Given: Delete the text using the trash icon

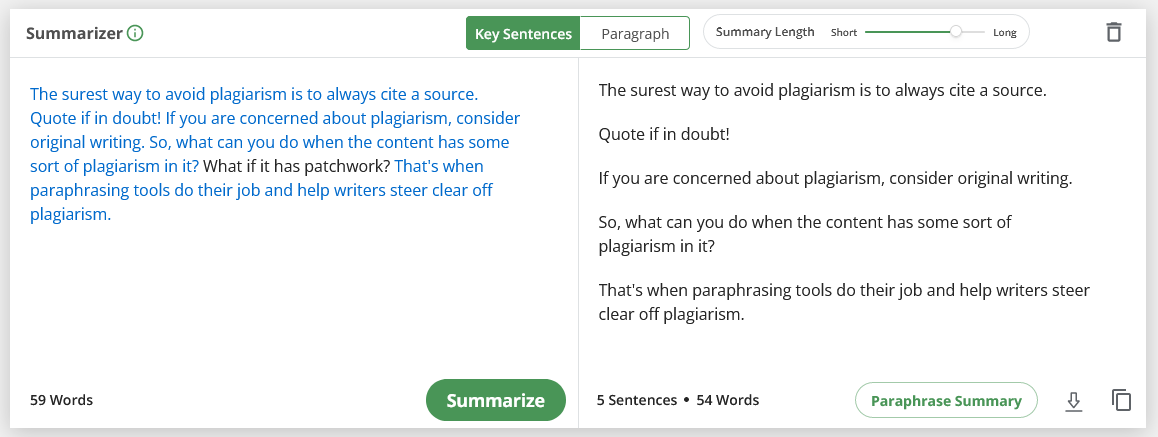Looking at the screenshot, I should pos(1113,32).
